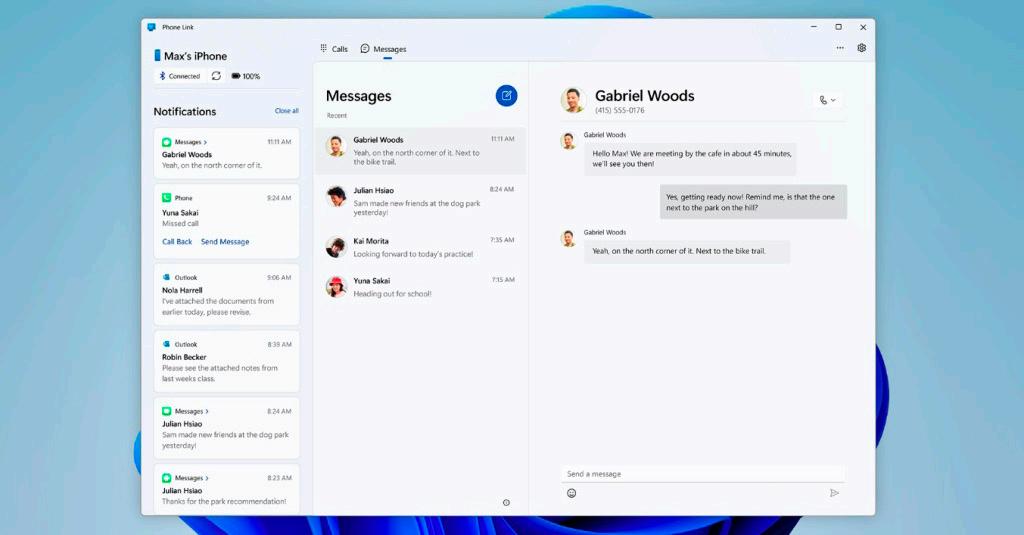Maximize the Phone Link window
Screen dimensions: 1024x535
[839, 27]
